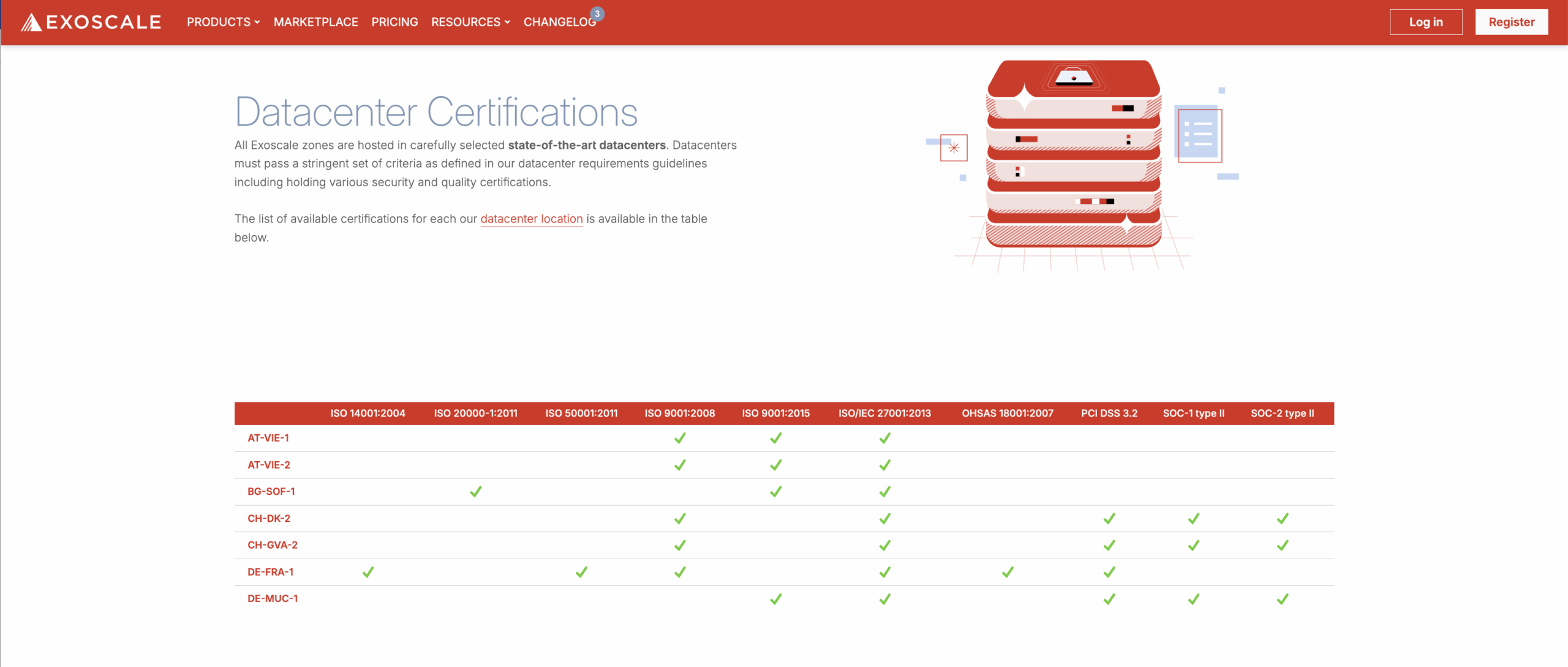The image size is (1568, 667).
Task: Click CH-DK-2 PCI DSS 3.2 checkmark
Action: pos(1109,518)
